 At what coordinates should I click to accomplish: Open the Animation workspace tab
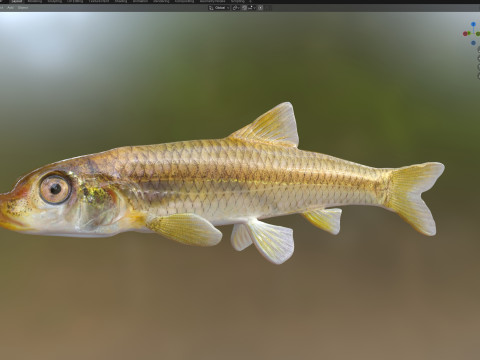pyautogui.click(x=140, y=1)
